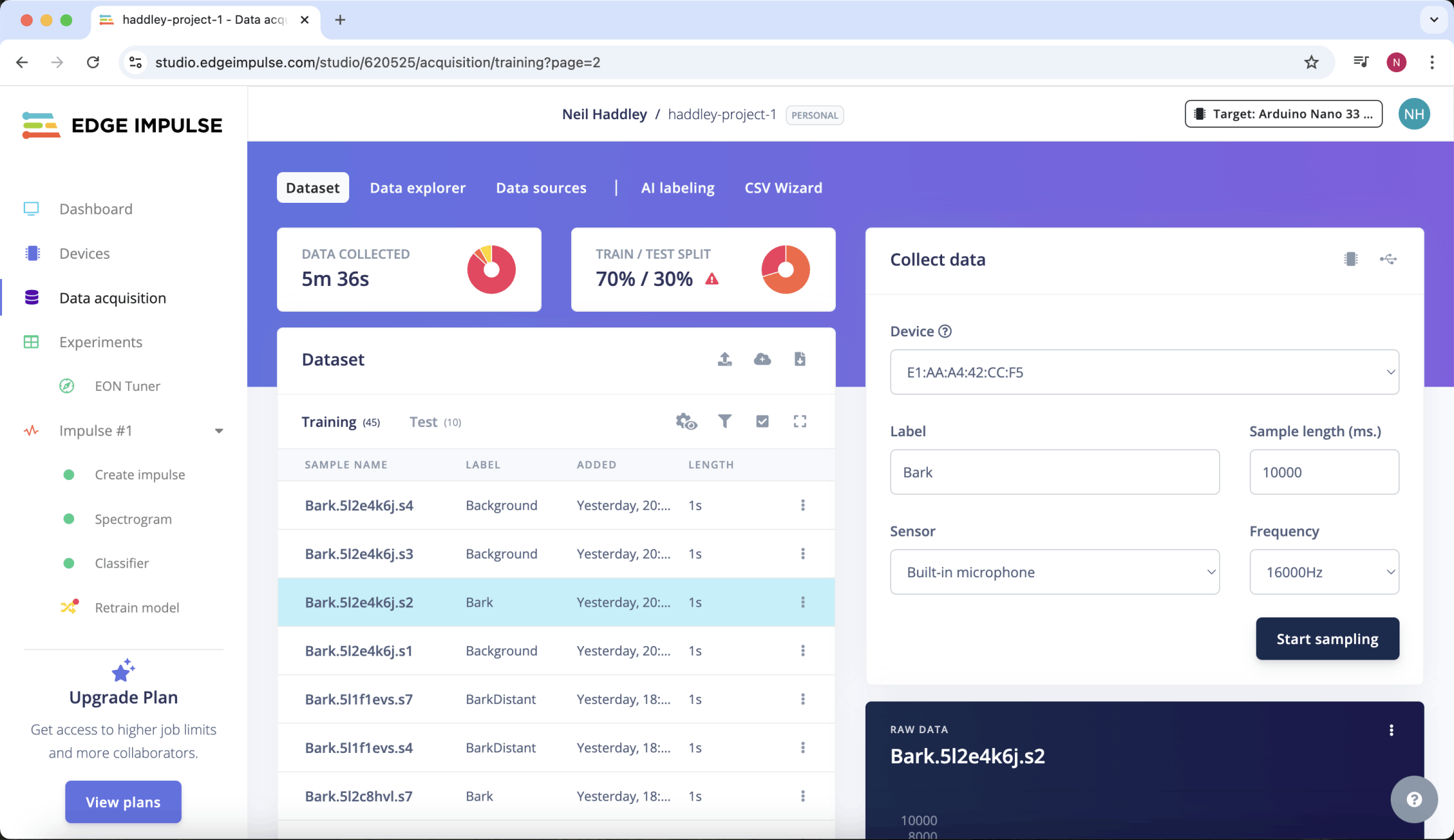Image resolution: width=1454 pixels, height=840 pixels.
Task: Toggle the select multiple items checkbox icon
Action: click(x=762, y=421)
